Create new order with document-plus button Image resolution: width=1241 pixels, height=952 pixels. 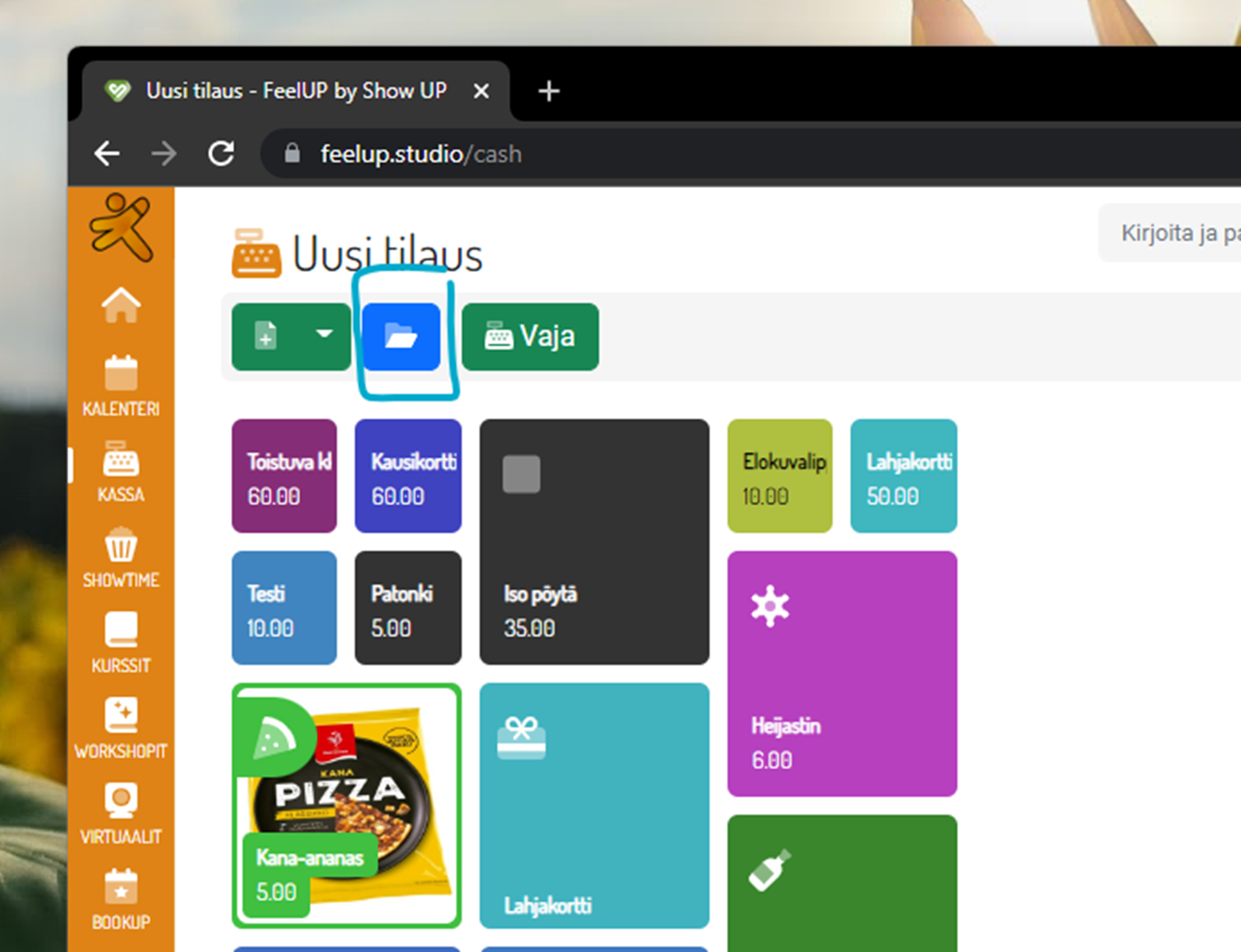coord(266,337)
